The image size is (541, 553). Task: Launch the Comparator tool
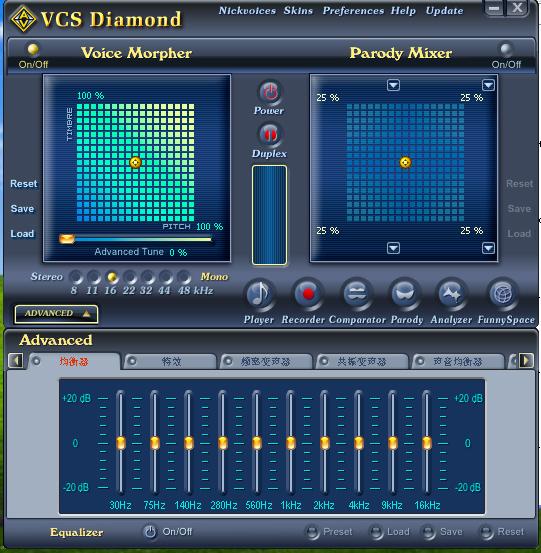point(357,293)
